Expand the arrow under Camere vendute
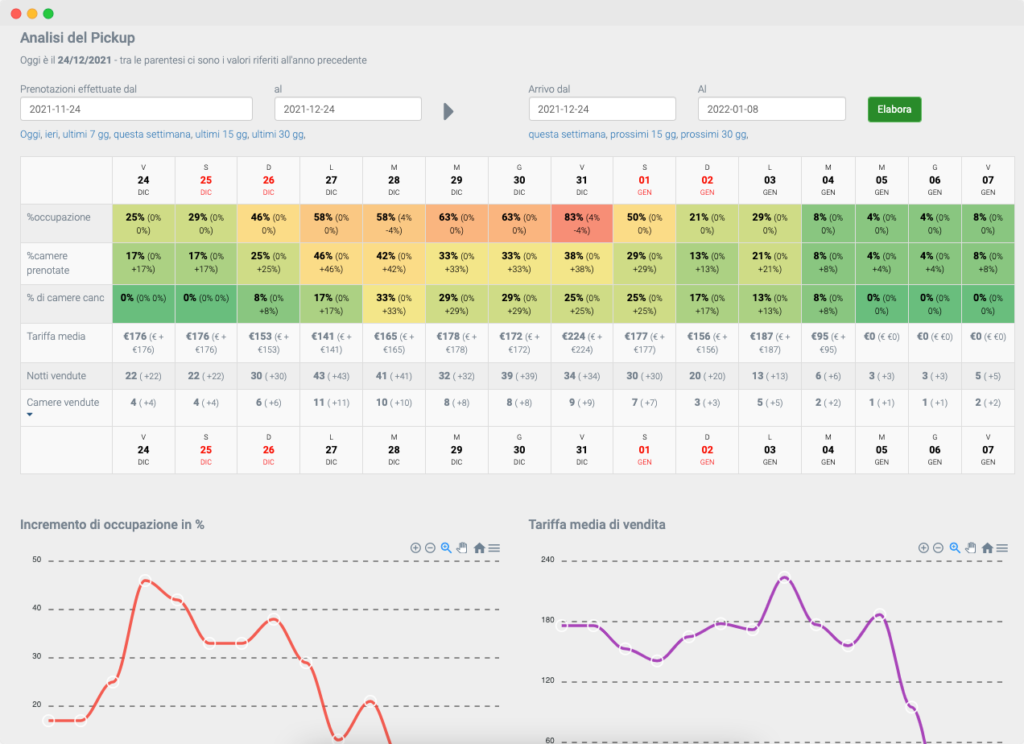Viewport: 1024px width, 744px height. tap(29, 415)
